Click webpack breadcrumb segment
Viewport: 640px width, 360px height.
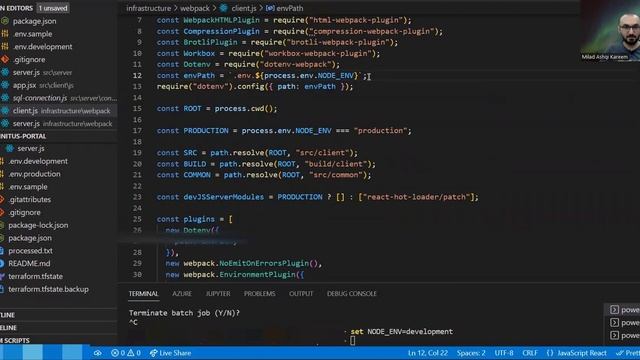[x=195, y=8]
